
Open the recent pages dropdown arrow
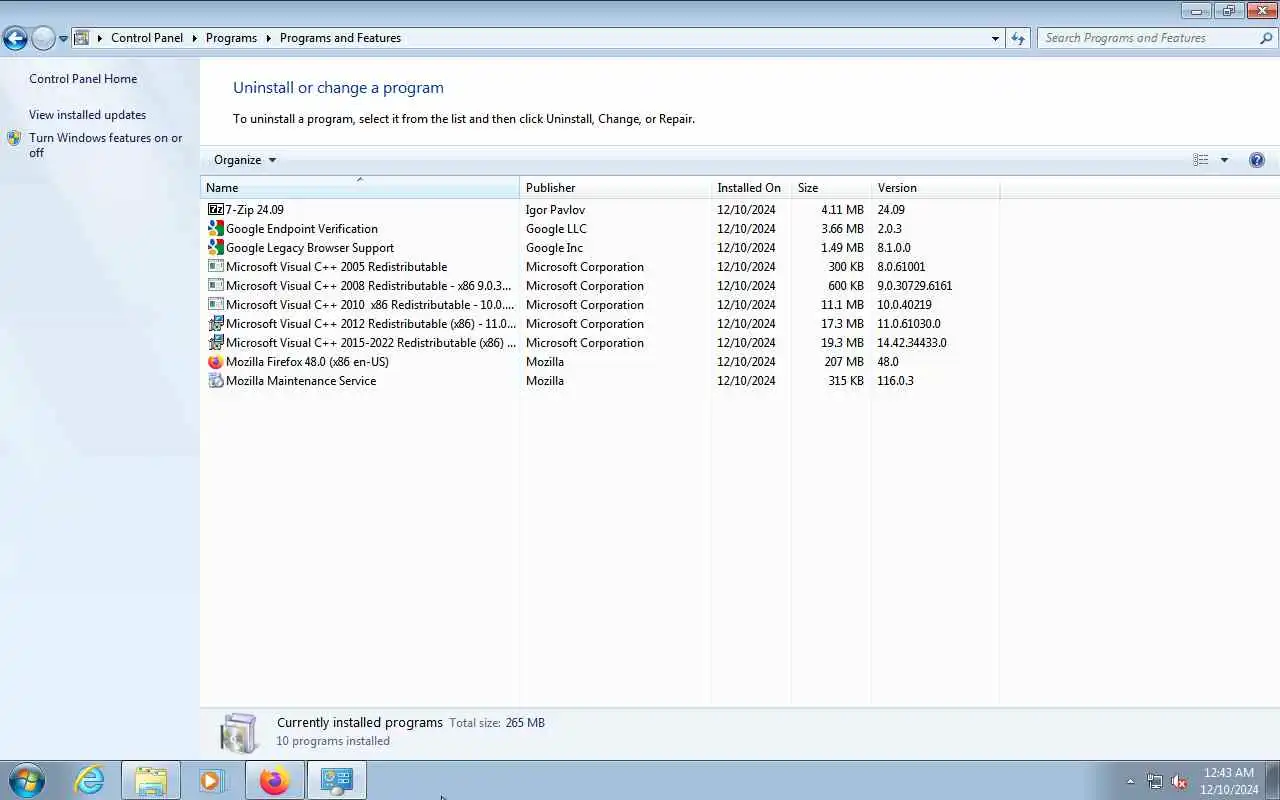(63, 39)
